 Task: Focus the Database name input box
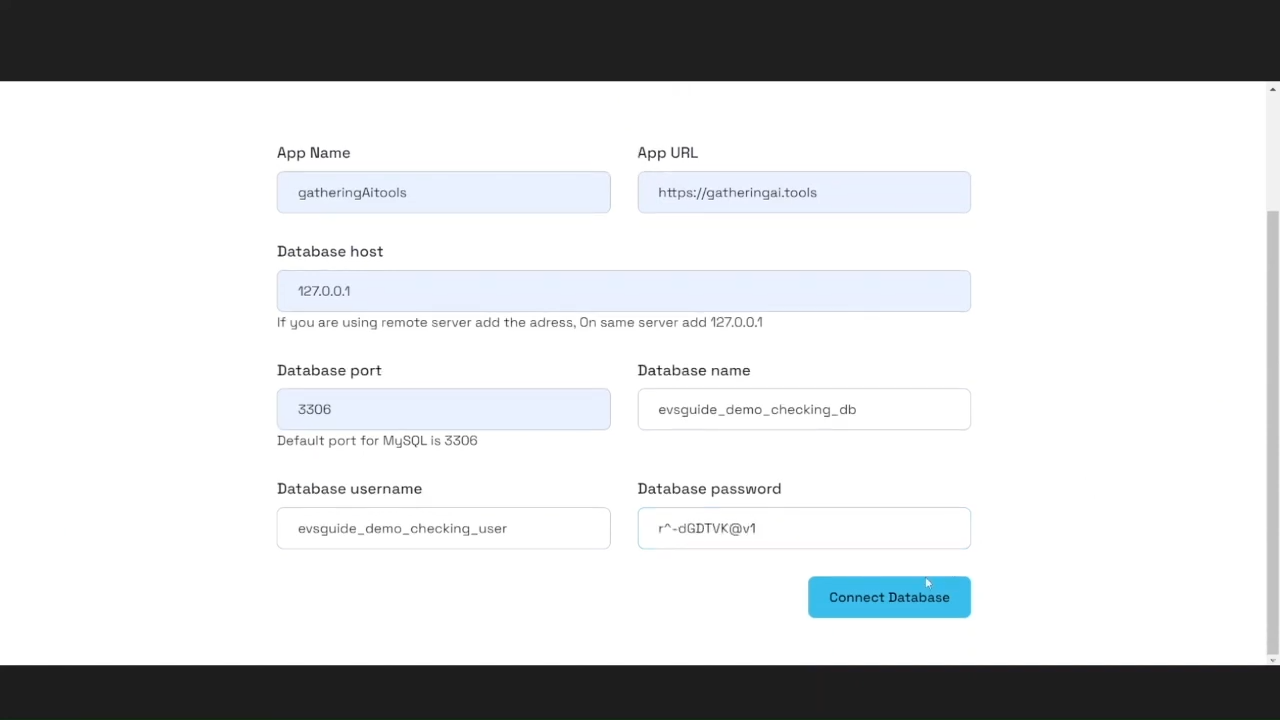click(x=803, y=409)
